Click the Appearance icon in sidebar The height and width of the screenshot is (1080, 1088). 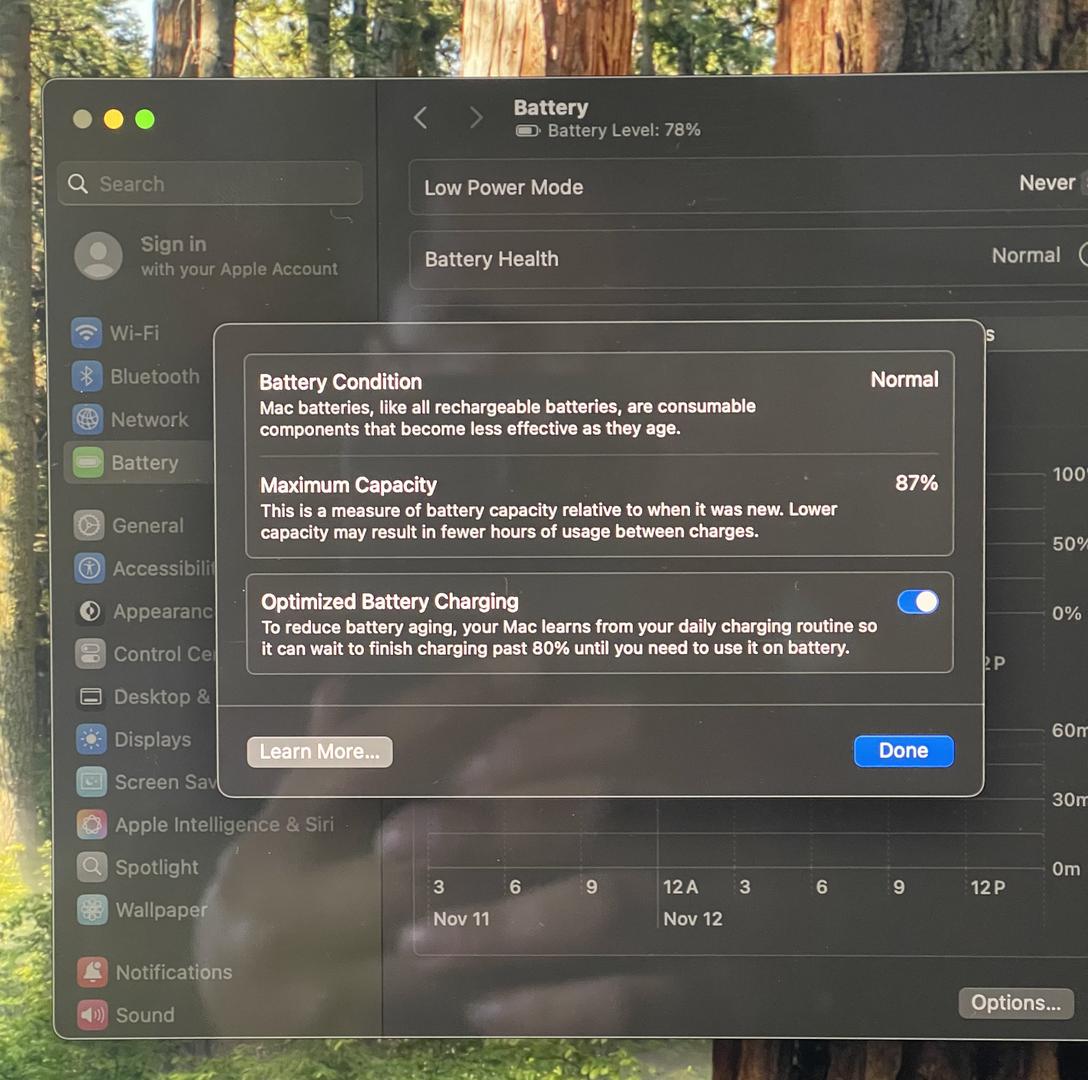pos(90,611)
